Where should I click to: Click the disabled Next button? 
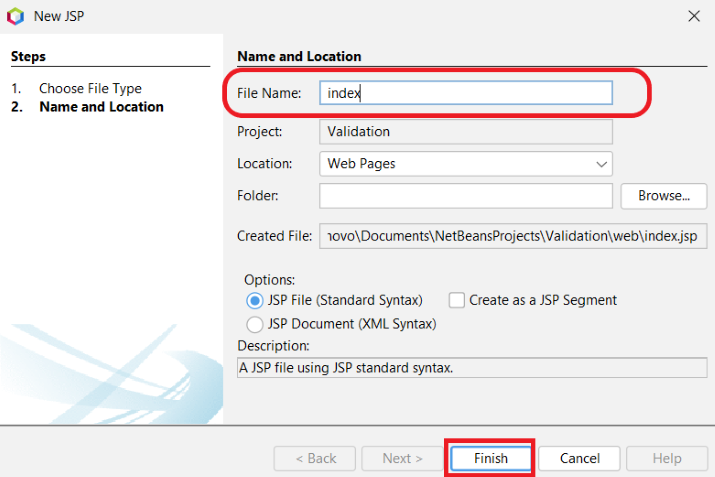[402, 458]
